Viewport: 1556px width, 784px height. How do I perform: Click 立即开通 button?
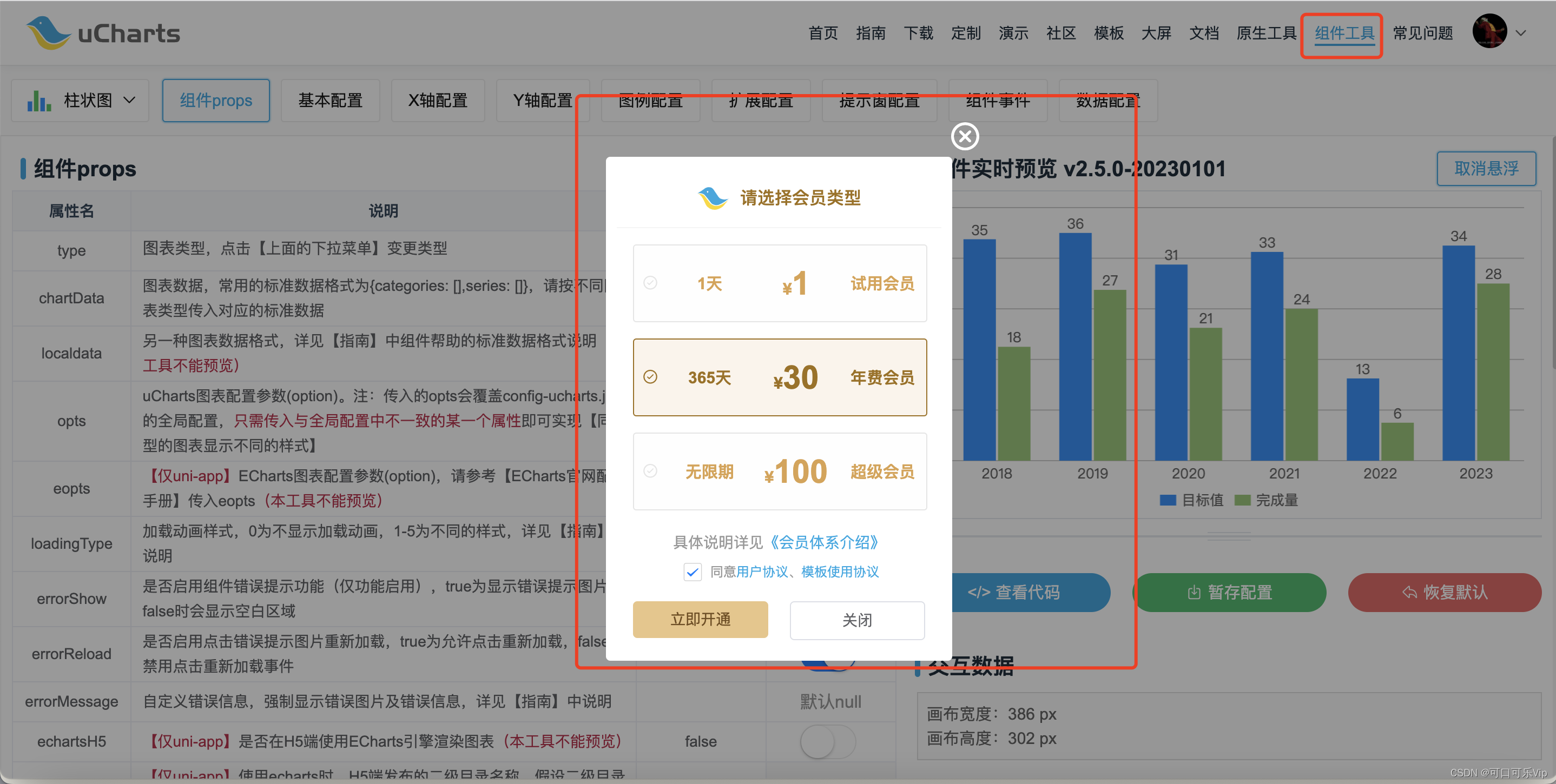point(700,619)
